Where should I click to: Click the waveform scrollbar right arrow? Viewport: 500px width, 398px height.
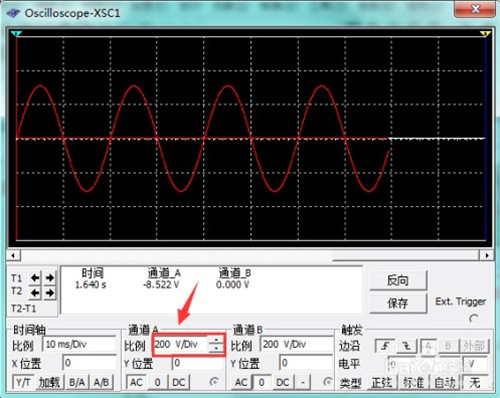487,255
